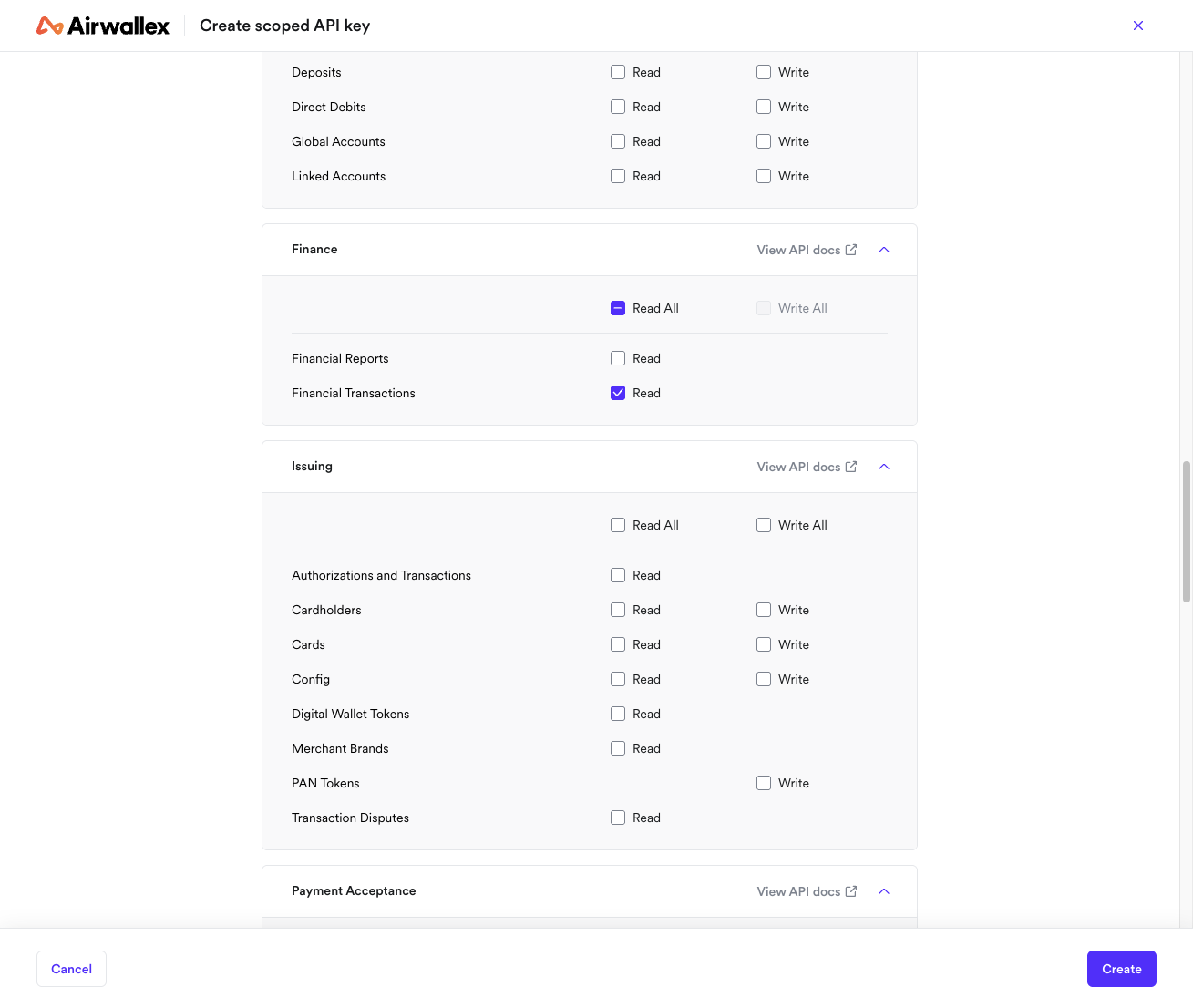Image resolution: width=1193 pixels, height=1008 pixels.
Task: Collapse the Issuing section
Action: coord(884,467)
